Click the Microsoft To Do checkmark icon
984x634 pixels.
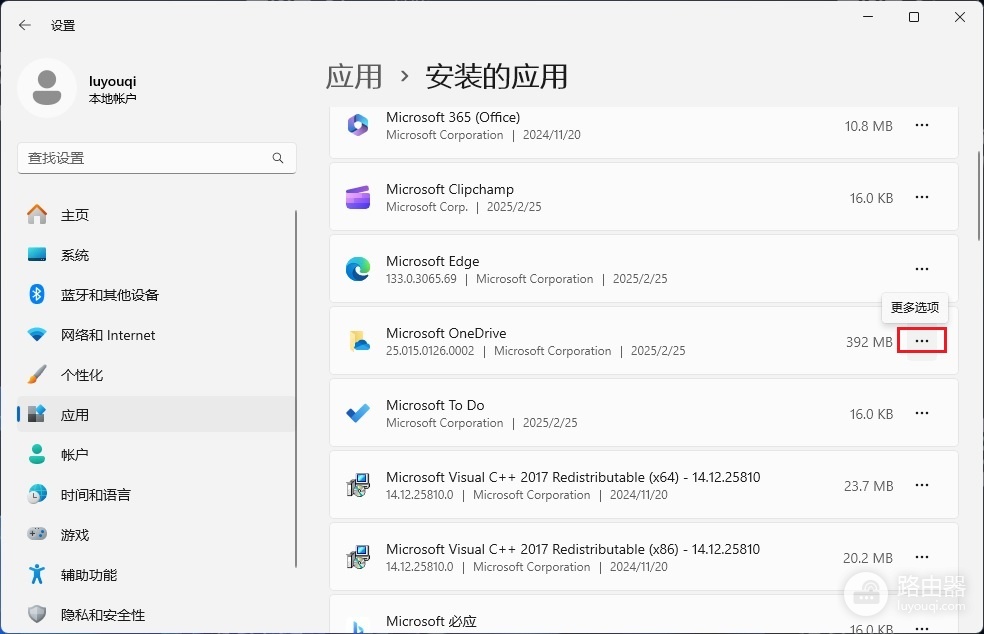[x=358, y=413]
